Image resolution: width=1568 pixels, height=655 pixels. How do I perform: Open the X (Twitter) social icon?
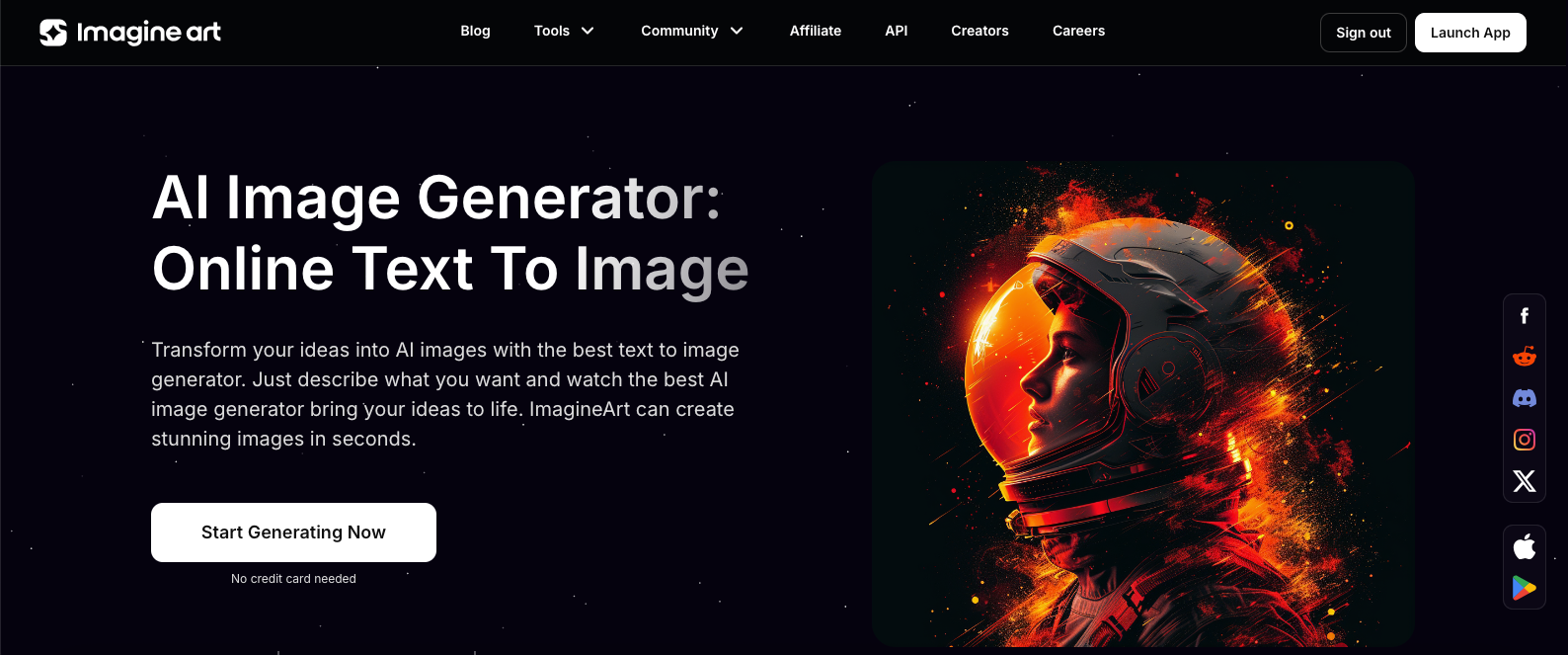point(1525,481)
